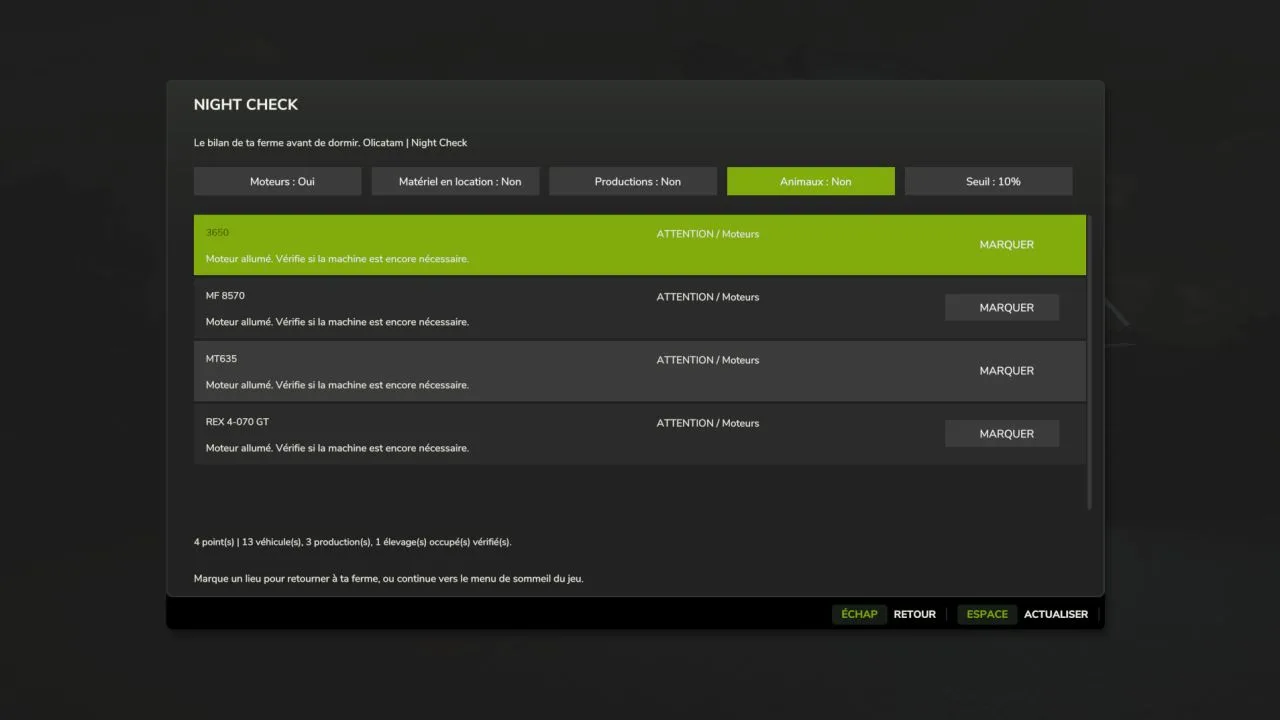Viewport: 1280px width, 720px height.
Task: Select the REX 4-070 GT row
Action: pyautogui.click(x=640, y=434)
